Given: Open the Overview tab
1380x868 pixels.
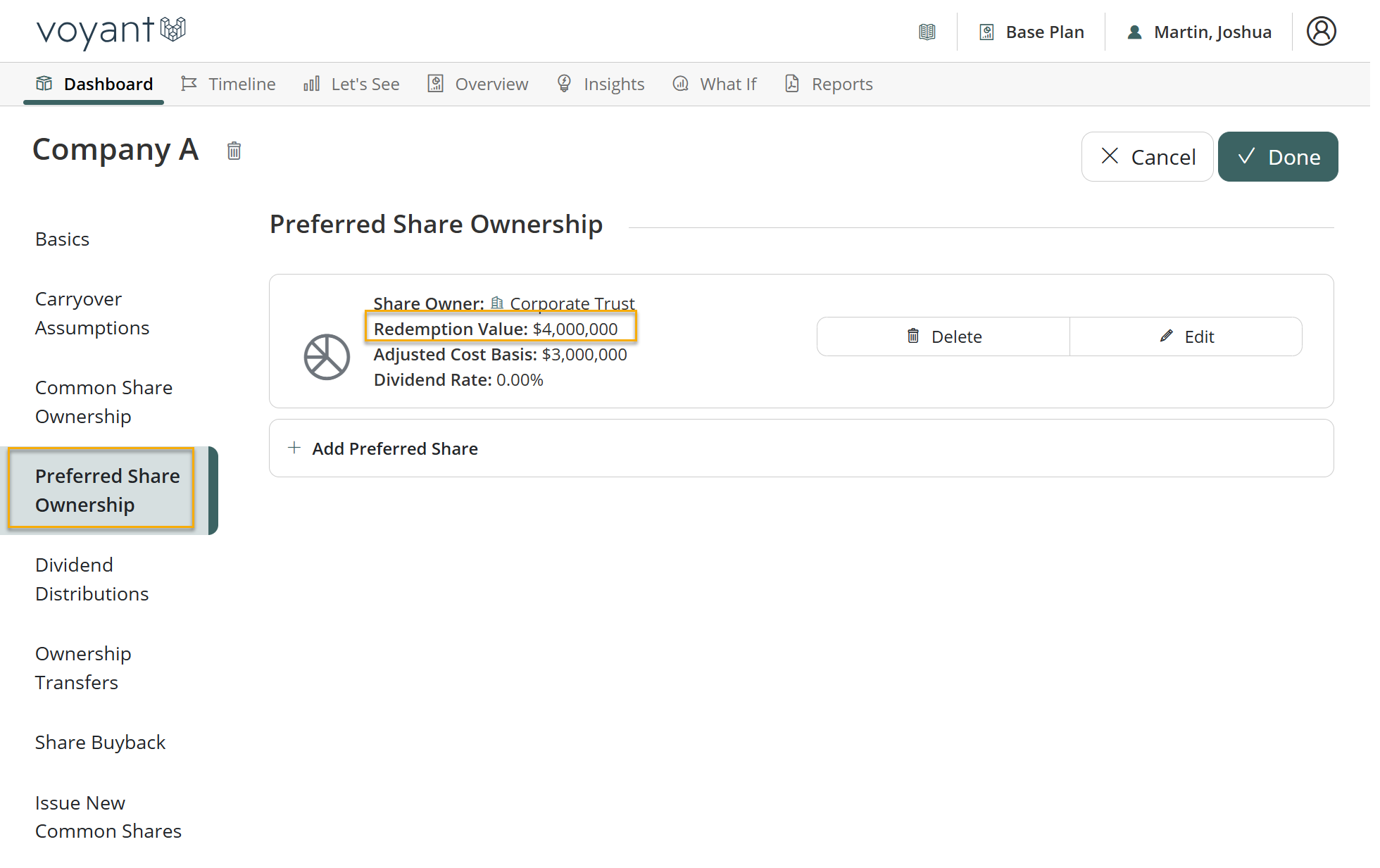Looking at the screenshot, I should click(478, 84).
